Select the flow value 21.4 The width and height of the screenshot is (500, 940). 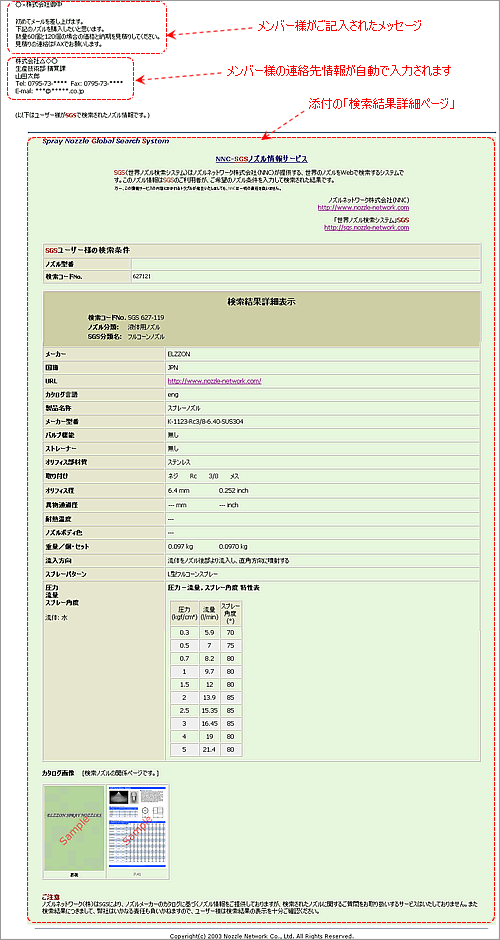[209, 749]
